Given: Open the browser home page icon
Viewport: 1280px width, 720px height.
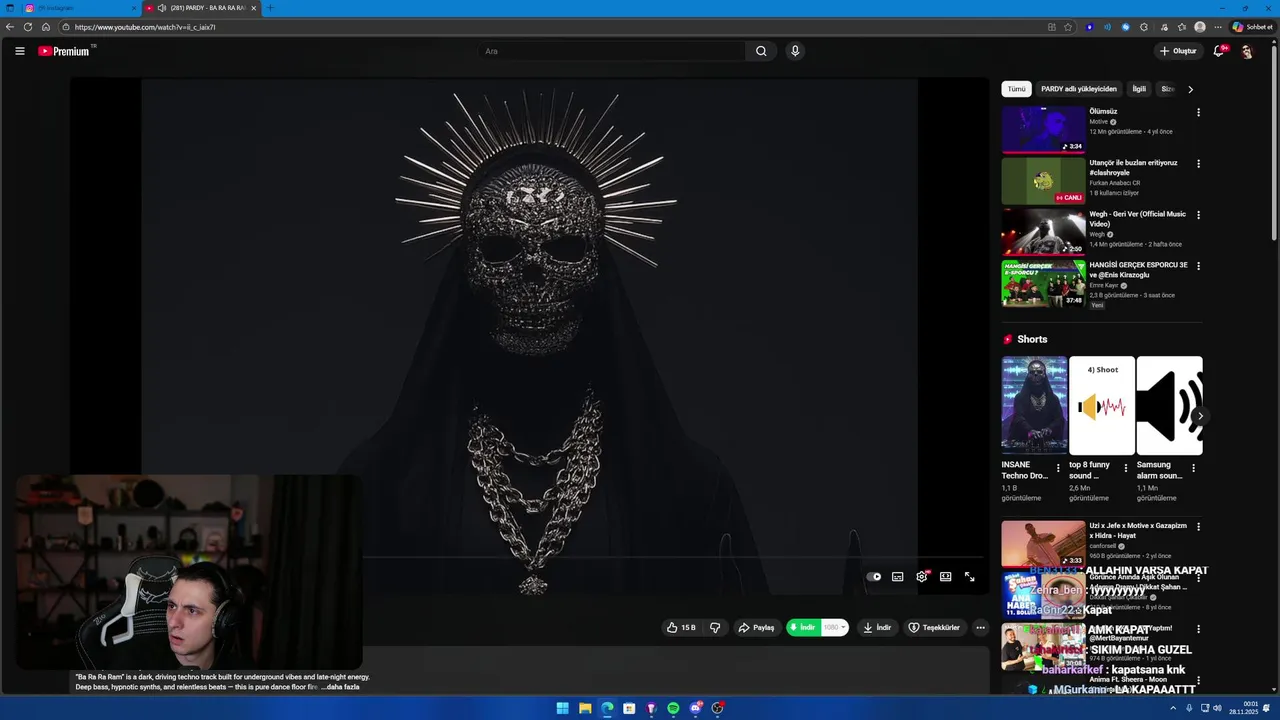Looking at the screenshot, I should (x=46, y=27).
